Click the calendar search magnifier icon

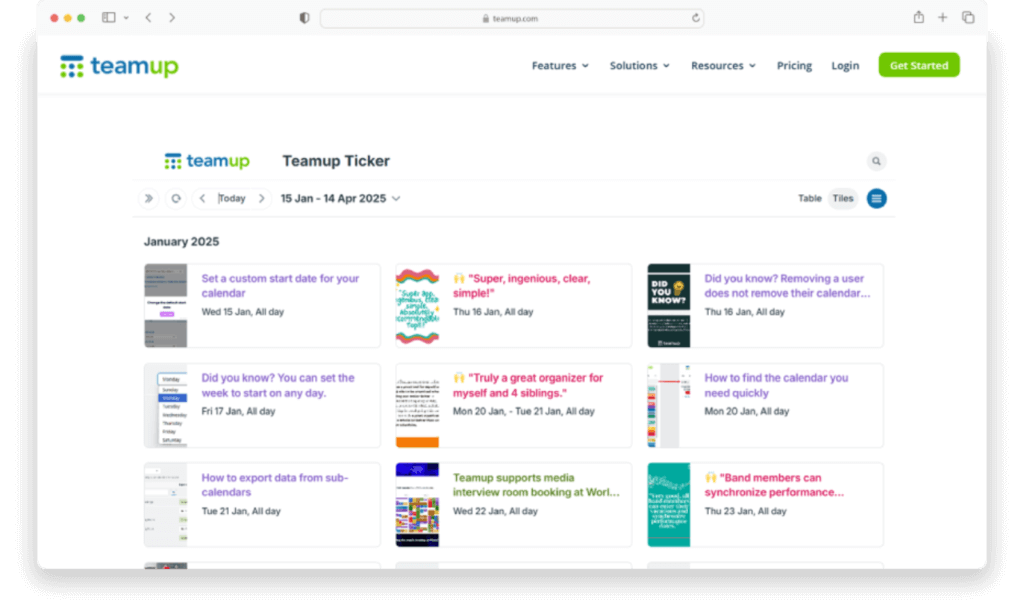coord(876,161)
